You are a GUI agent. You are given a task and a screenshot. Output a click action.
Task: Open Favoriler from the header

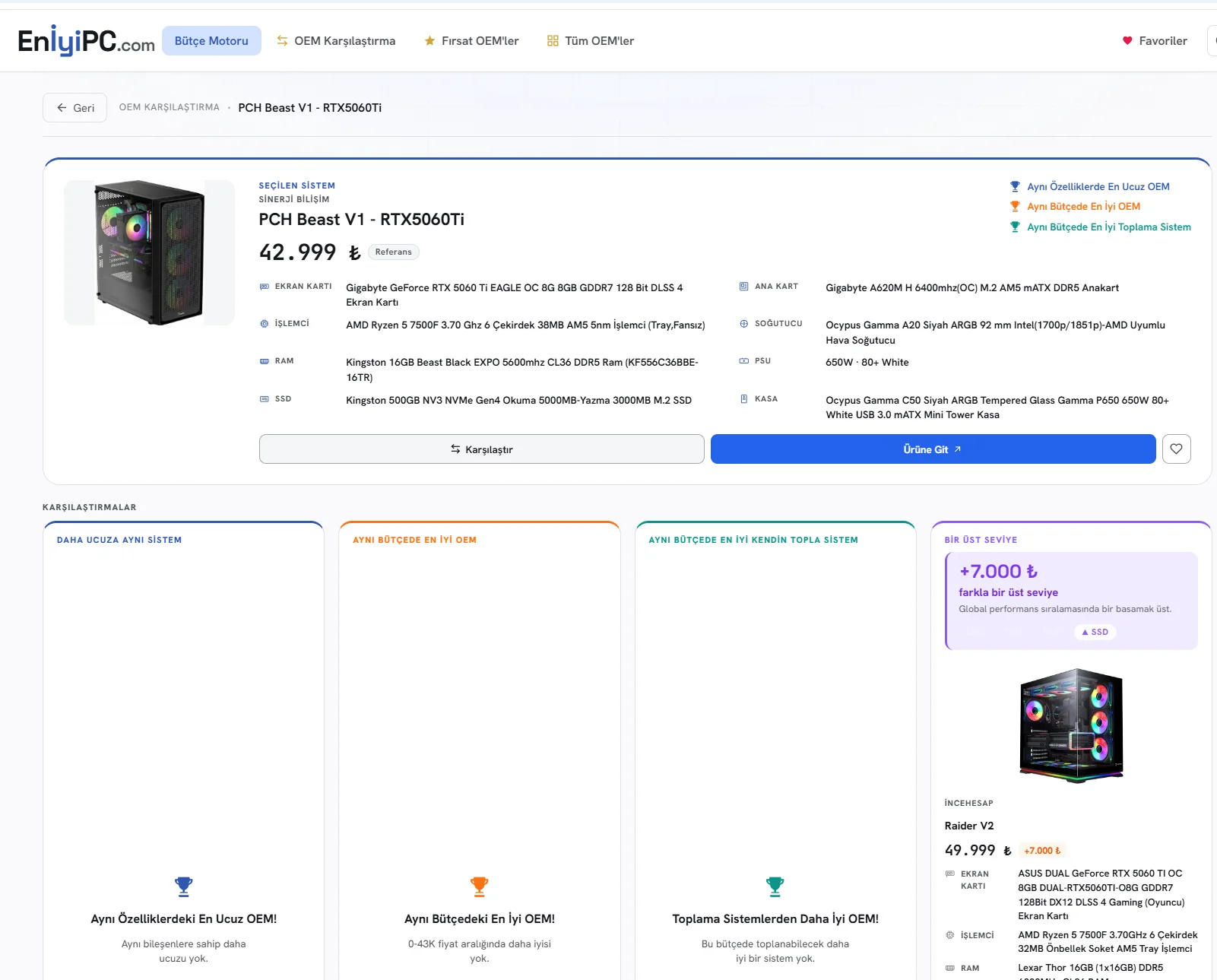click(x=1155, y=41)
